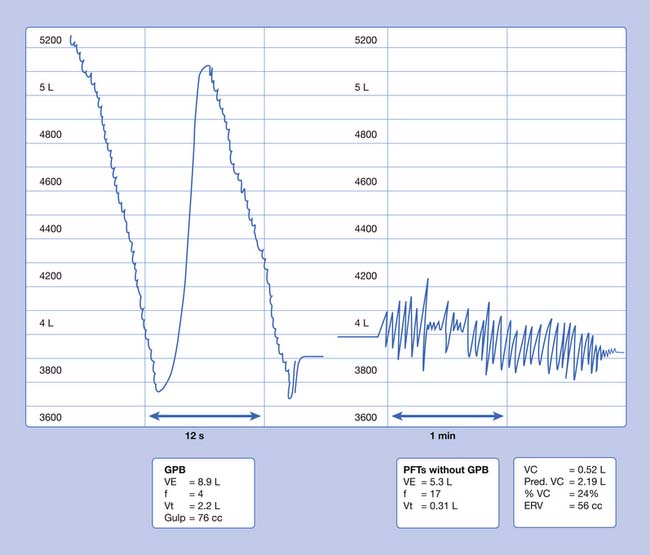The width and height of the screenshot is (650, 555).
Task: Select the "Pred. VC = 2.19 L" line
Action: (567, 480)
